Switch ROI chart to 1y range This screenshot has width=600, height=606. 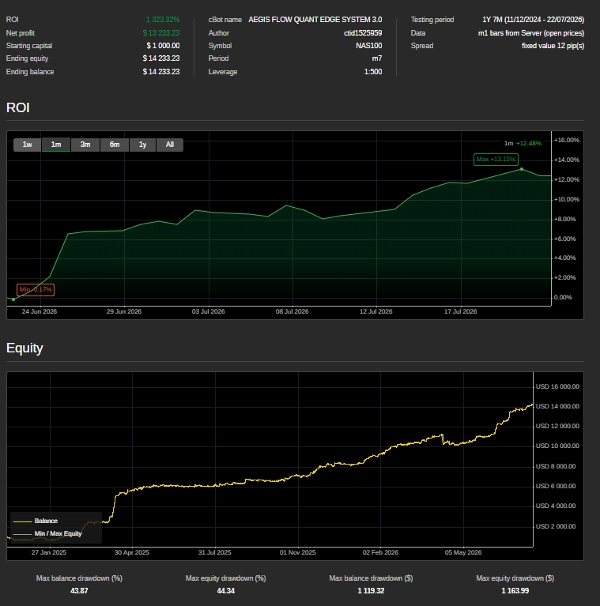(x=143, y=145)
